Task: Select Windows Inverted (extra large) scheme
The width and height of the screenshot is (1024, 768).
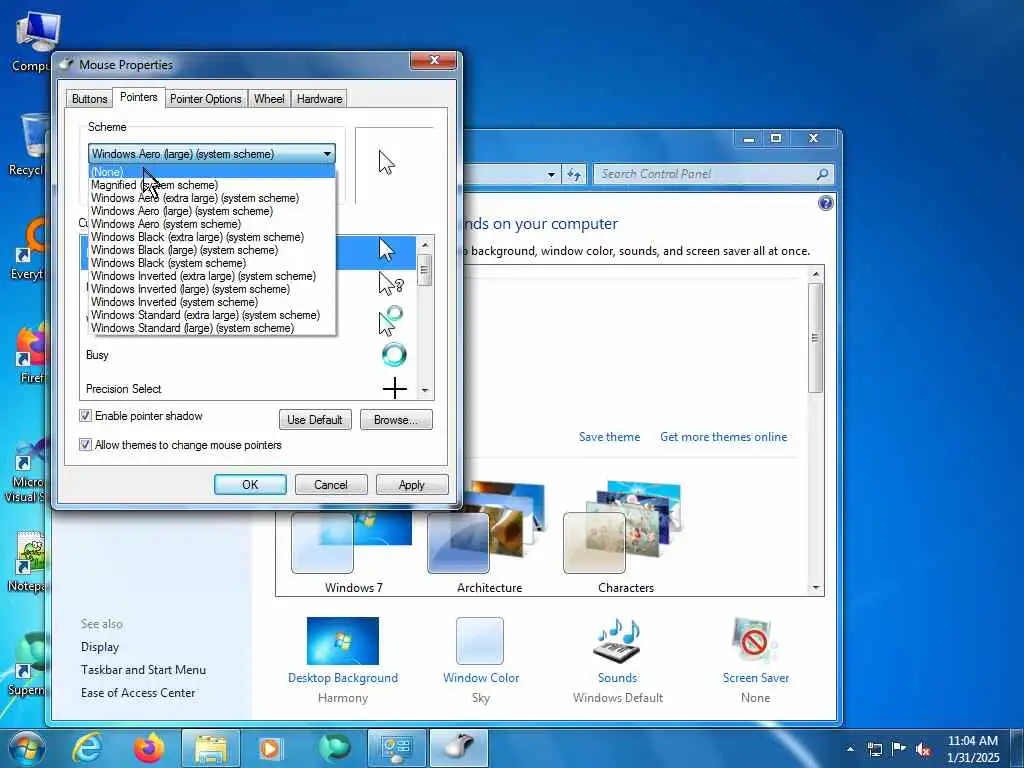Action: point(212,276)
